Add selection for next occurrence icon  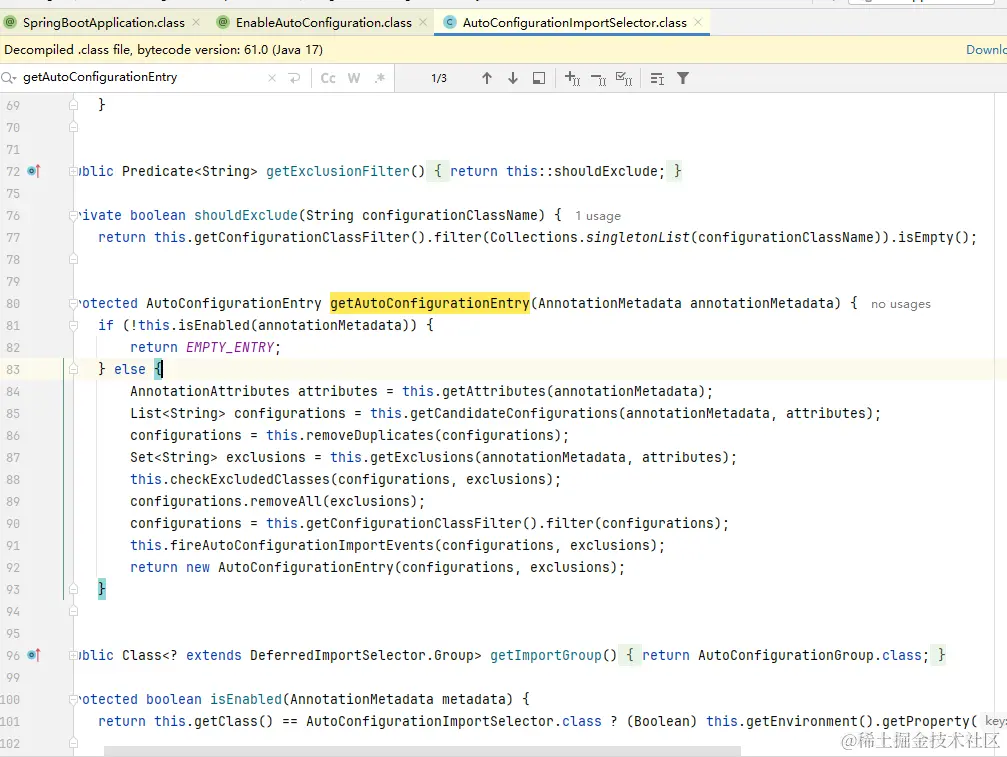(x=572, y=78)
